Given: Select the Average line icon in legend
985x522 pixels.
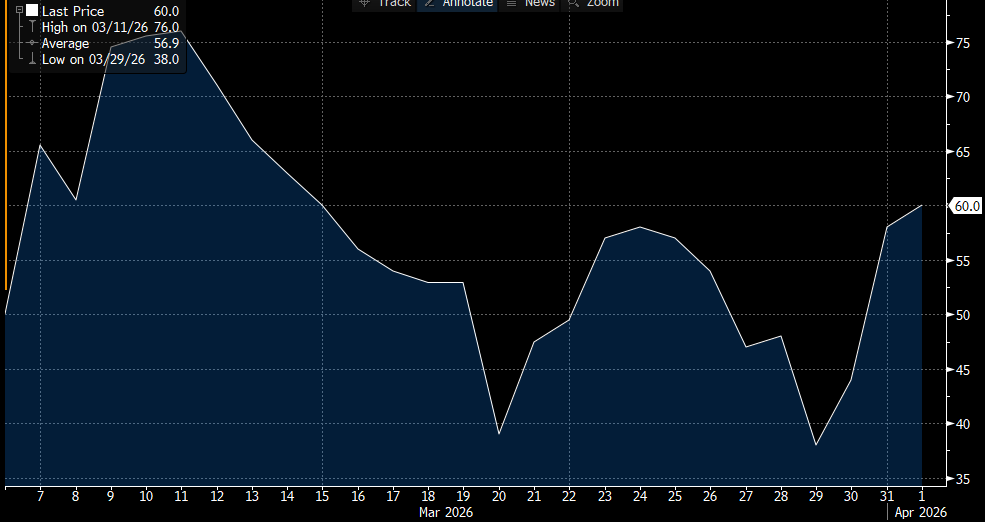Looking at the screenshot, I should tap(32, 43).
